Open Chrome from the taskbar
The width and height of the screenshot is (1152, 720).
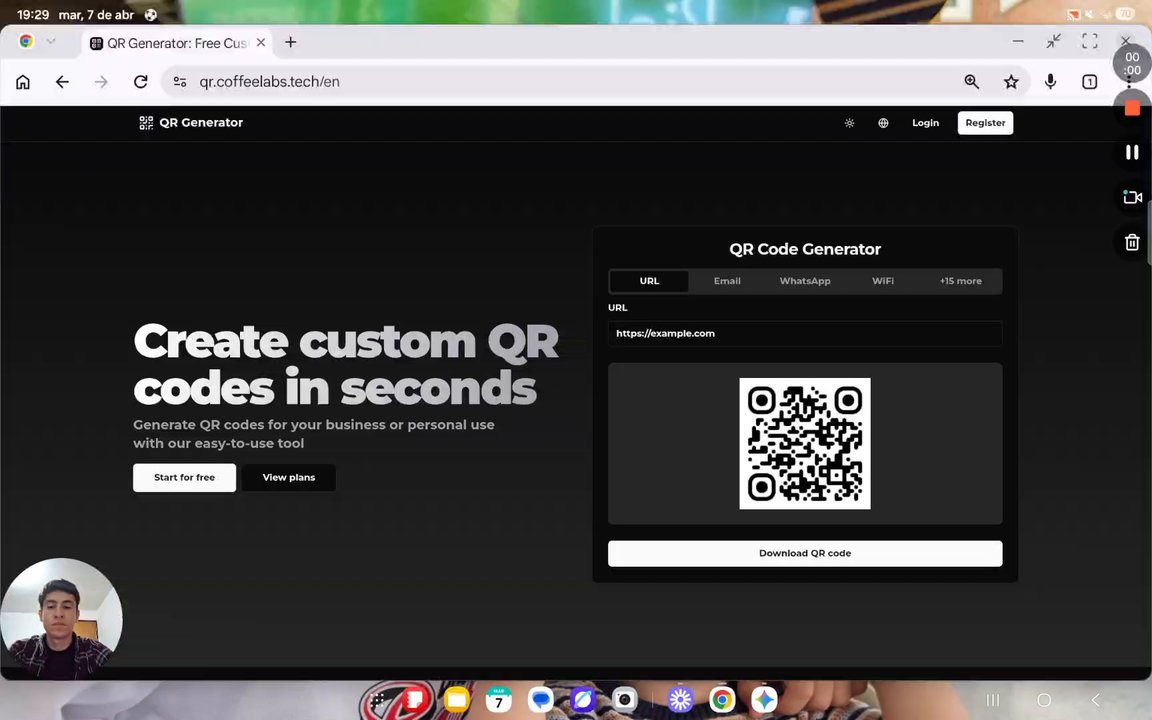tap(722, 699)
